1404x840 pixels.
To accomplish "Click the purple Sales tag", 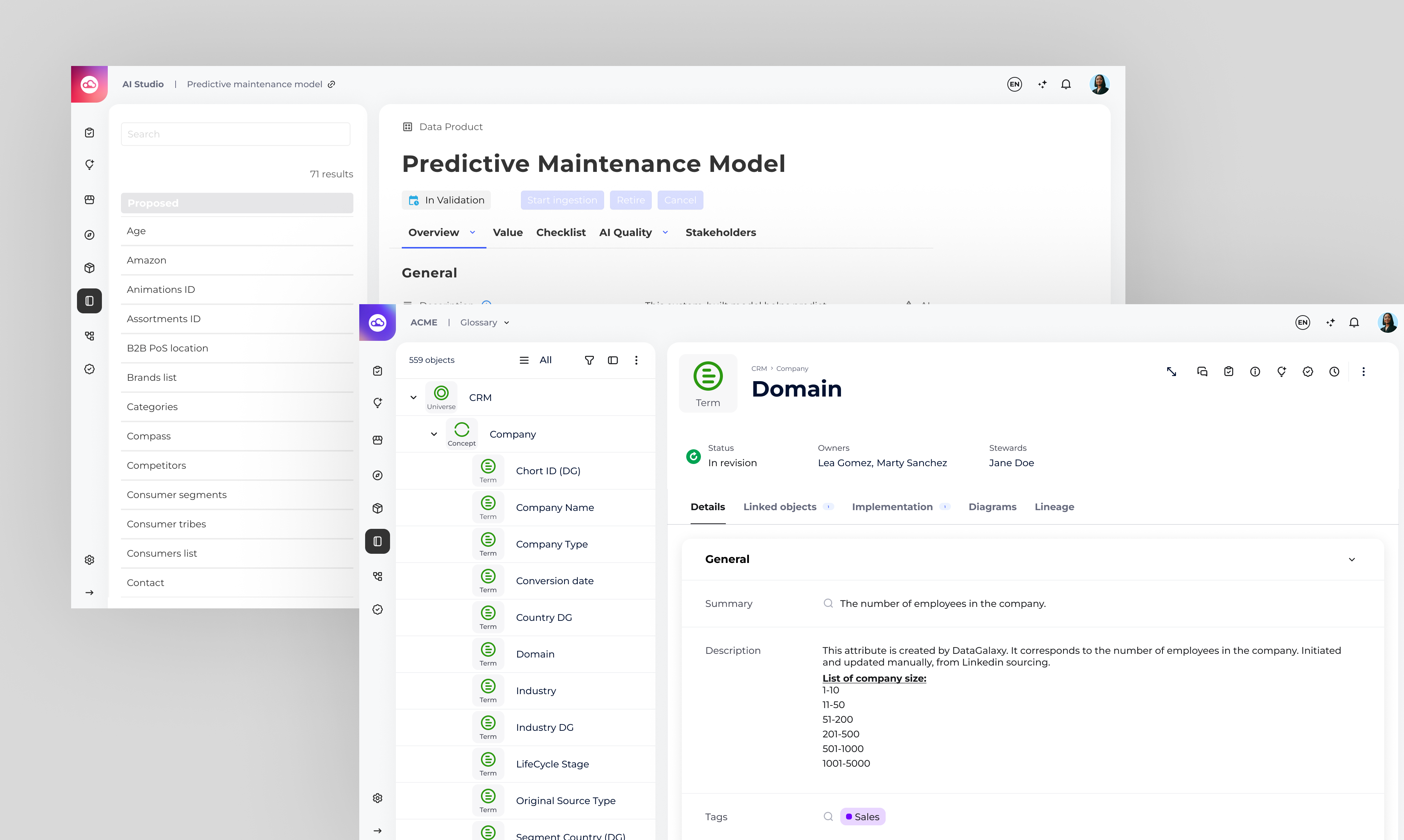I will [x=862, y=817].
